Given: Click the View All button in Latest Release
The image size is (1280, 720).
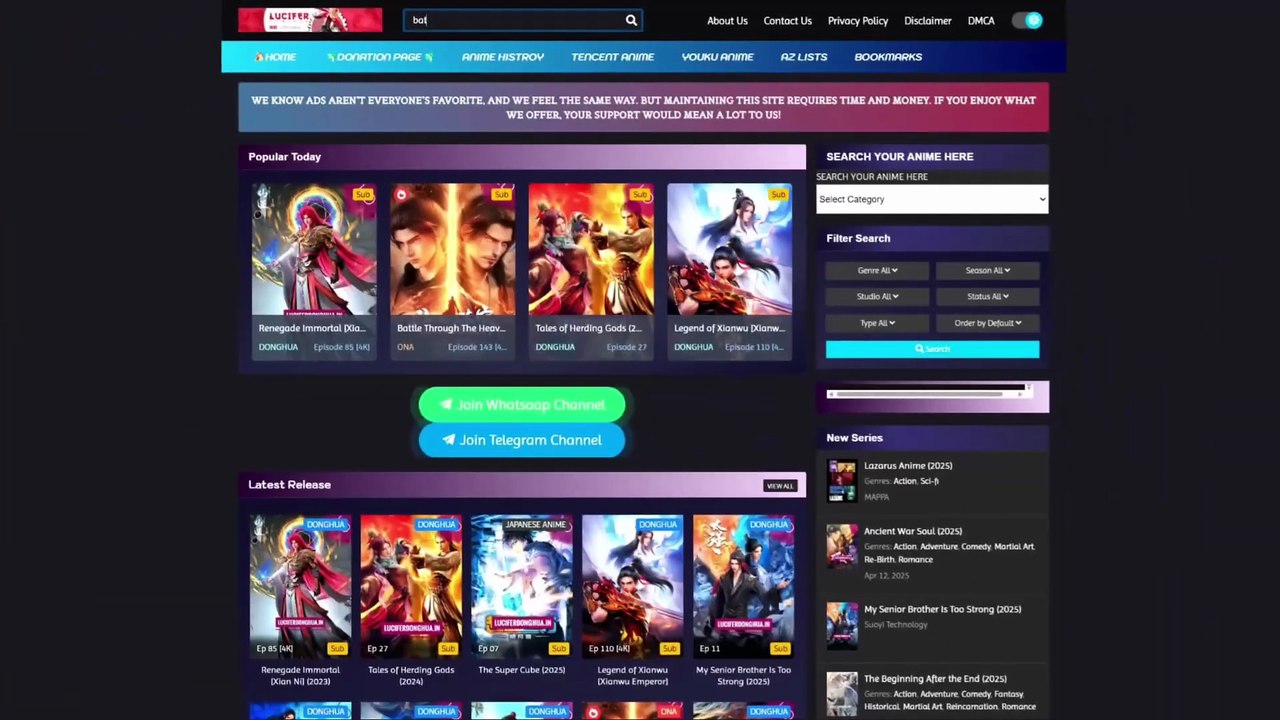Looking at the screenshot, I should pos(780,486).
